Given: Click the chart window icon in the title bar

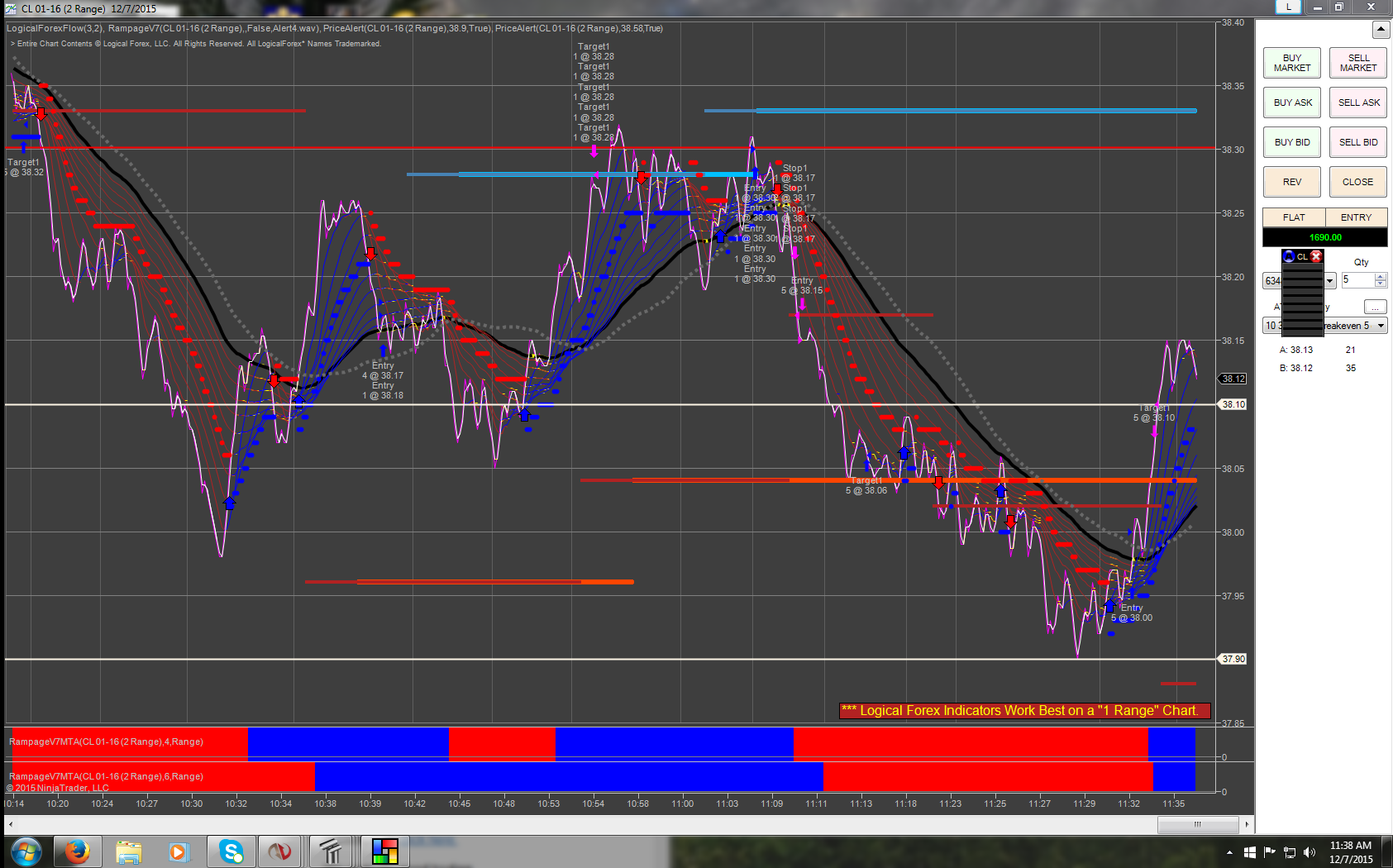Looking at the screenshot, I should click(11, 8).
